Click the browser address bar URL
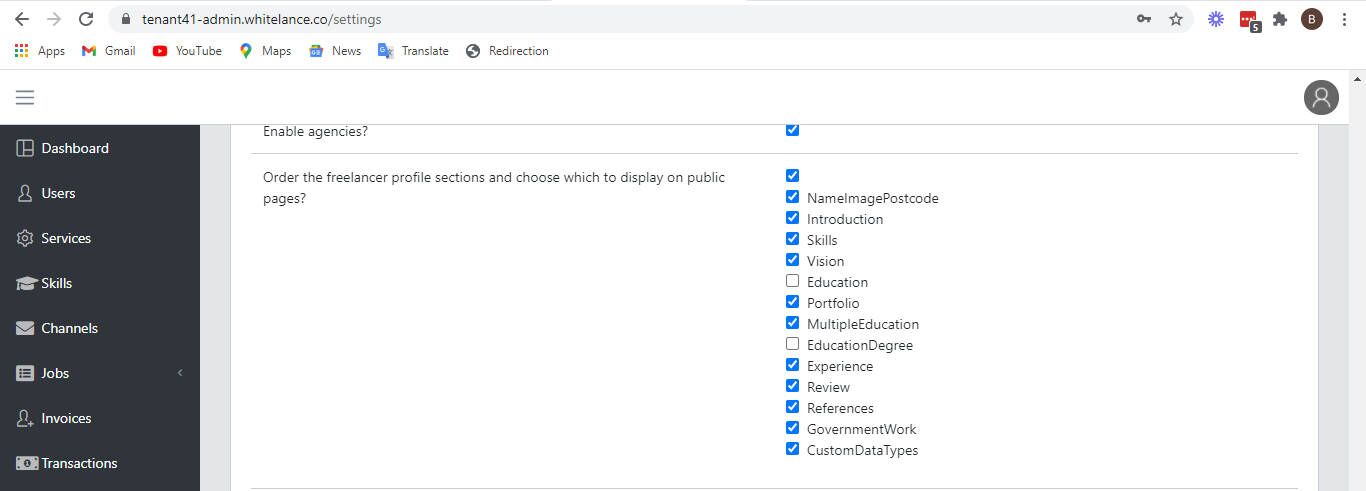This screenshot has height=491, width=1366. (x=261, y=19)
